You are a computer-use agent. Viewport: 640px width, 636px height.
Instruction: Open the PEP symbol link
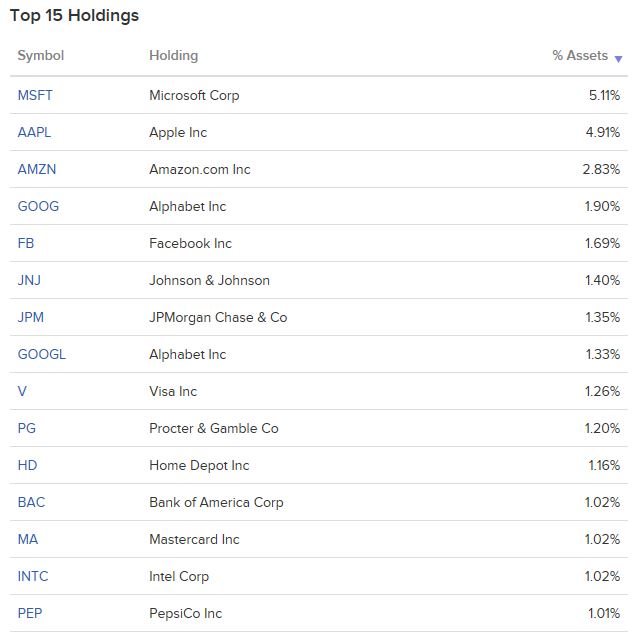pos(30,613)
